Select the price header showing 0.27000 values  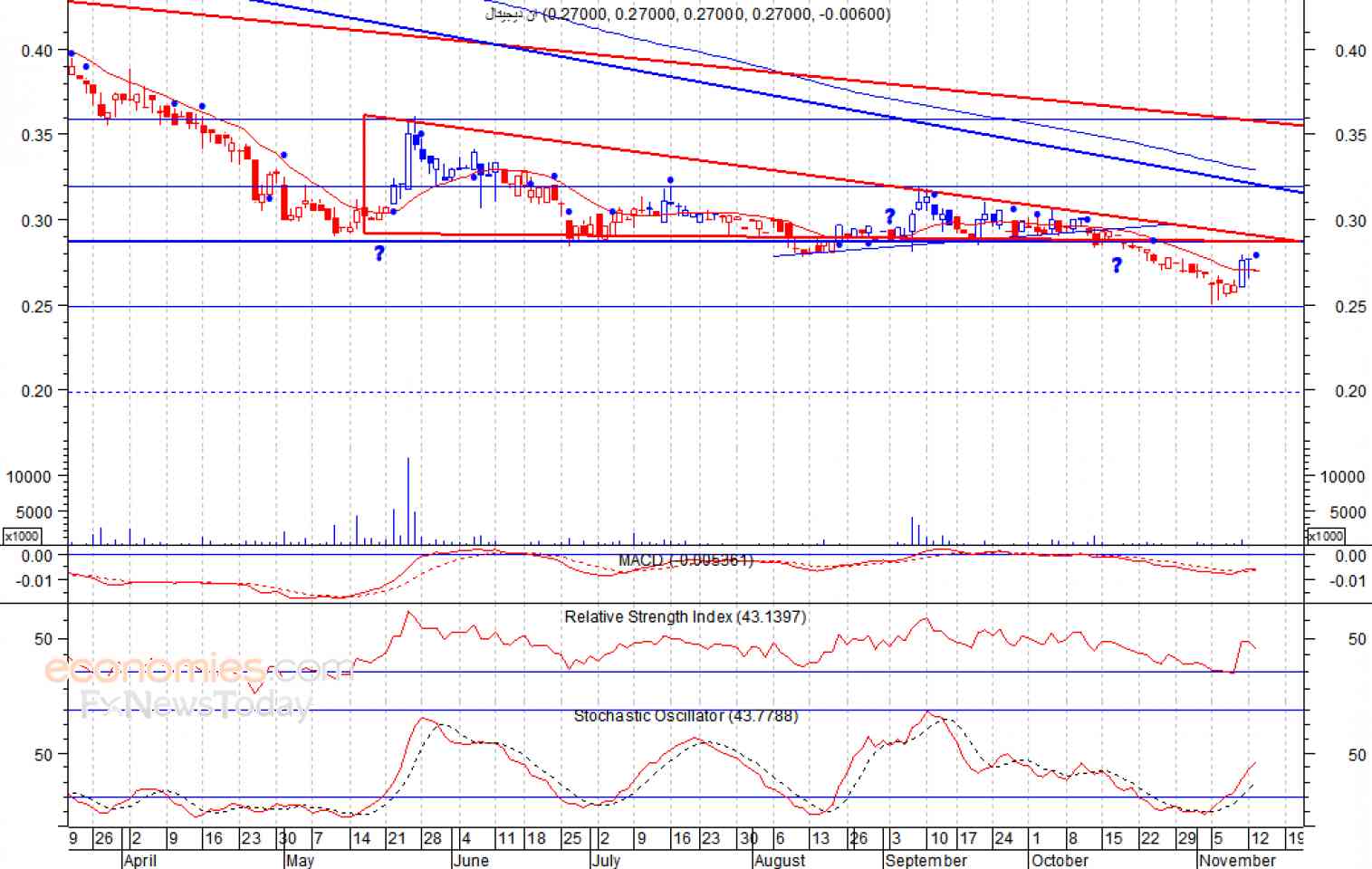[x=688, y=14]
